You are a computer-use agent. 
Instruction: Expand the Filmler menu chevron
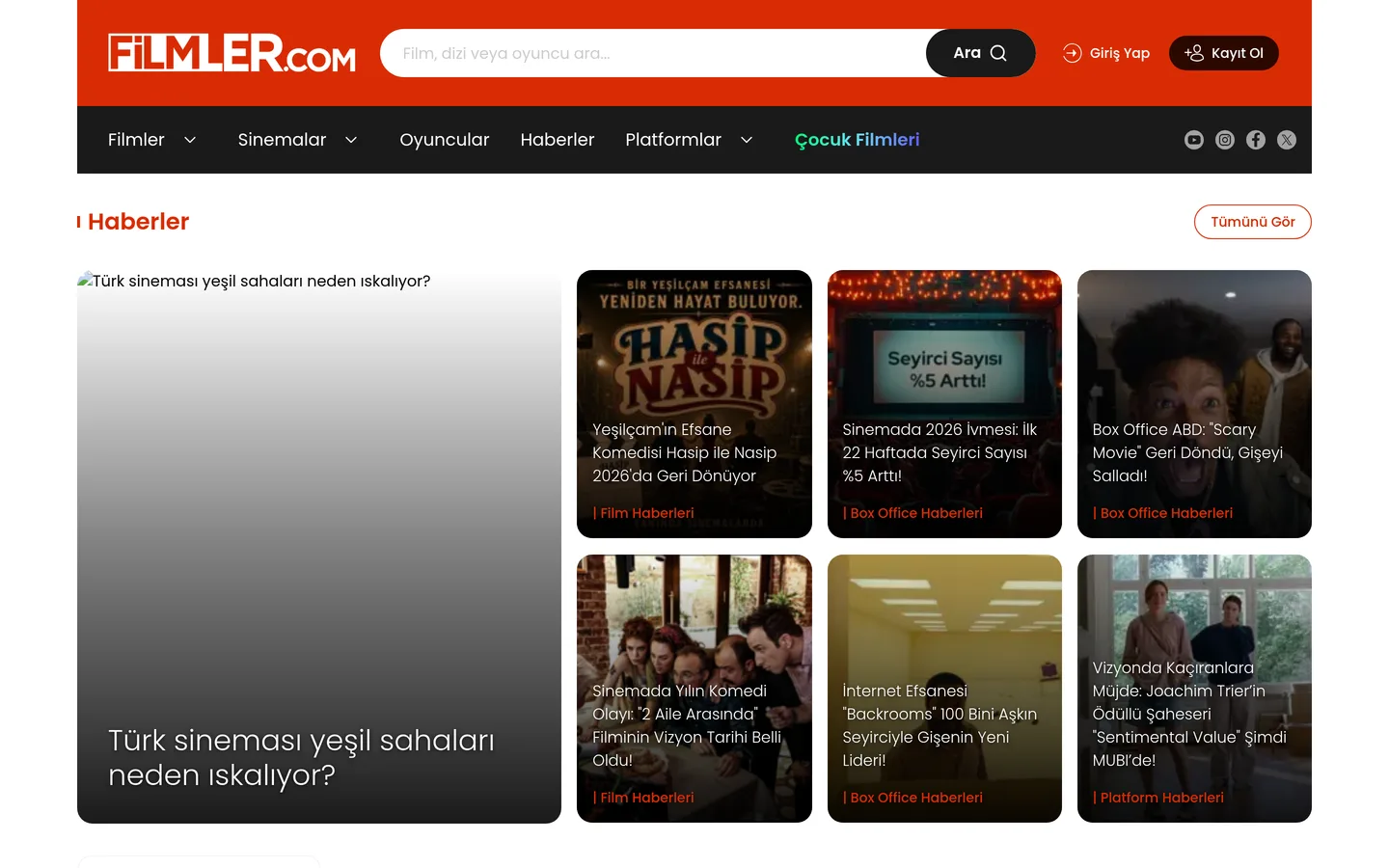coord(190,140)
